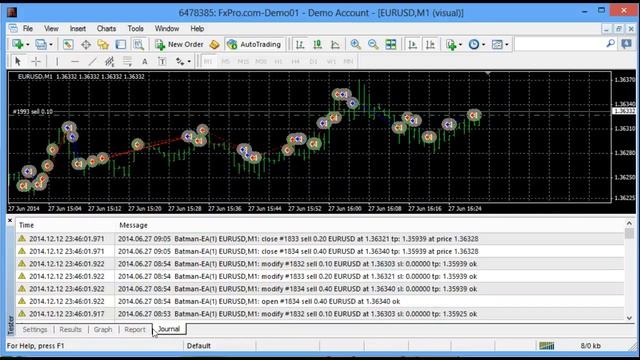Open the Insert menu

coord(78,29)
